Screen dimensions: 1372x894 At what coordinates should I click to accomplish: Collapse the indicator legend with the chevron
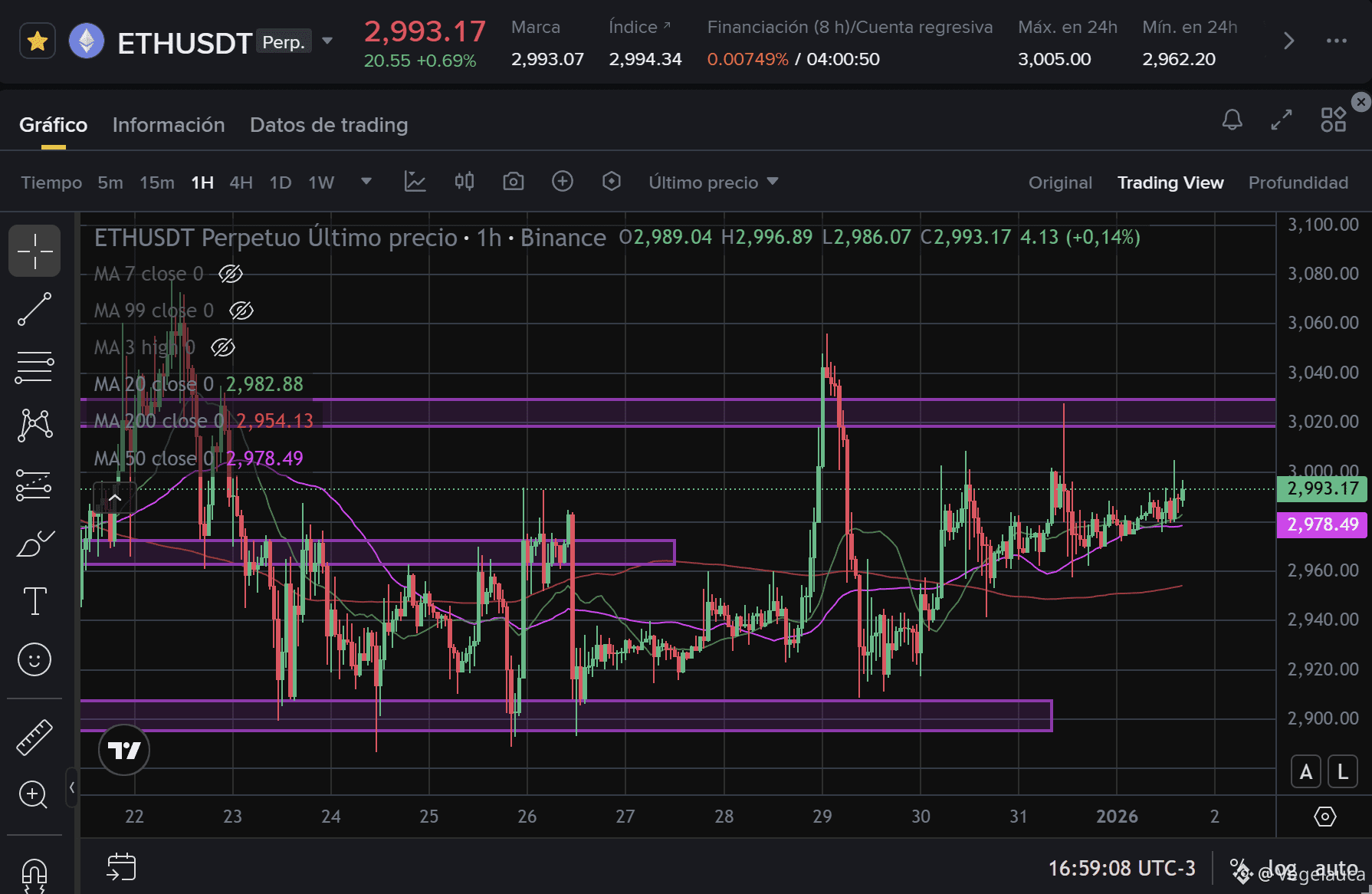[x=115, y=499]
